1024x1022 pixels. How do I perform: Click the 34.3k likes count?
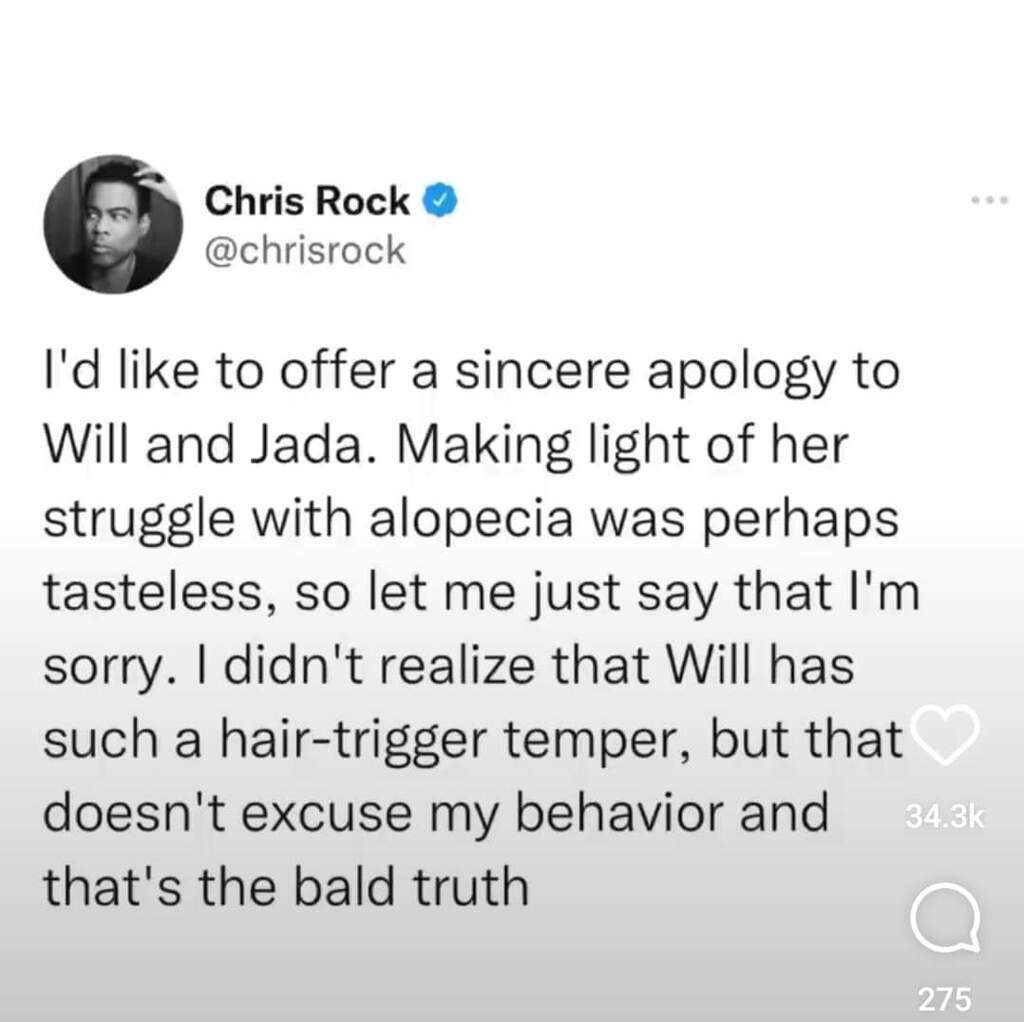point(944,818)
